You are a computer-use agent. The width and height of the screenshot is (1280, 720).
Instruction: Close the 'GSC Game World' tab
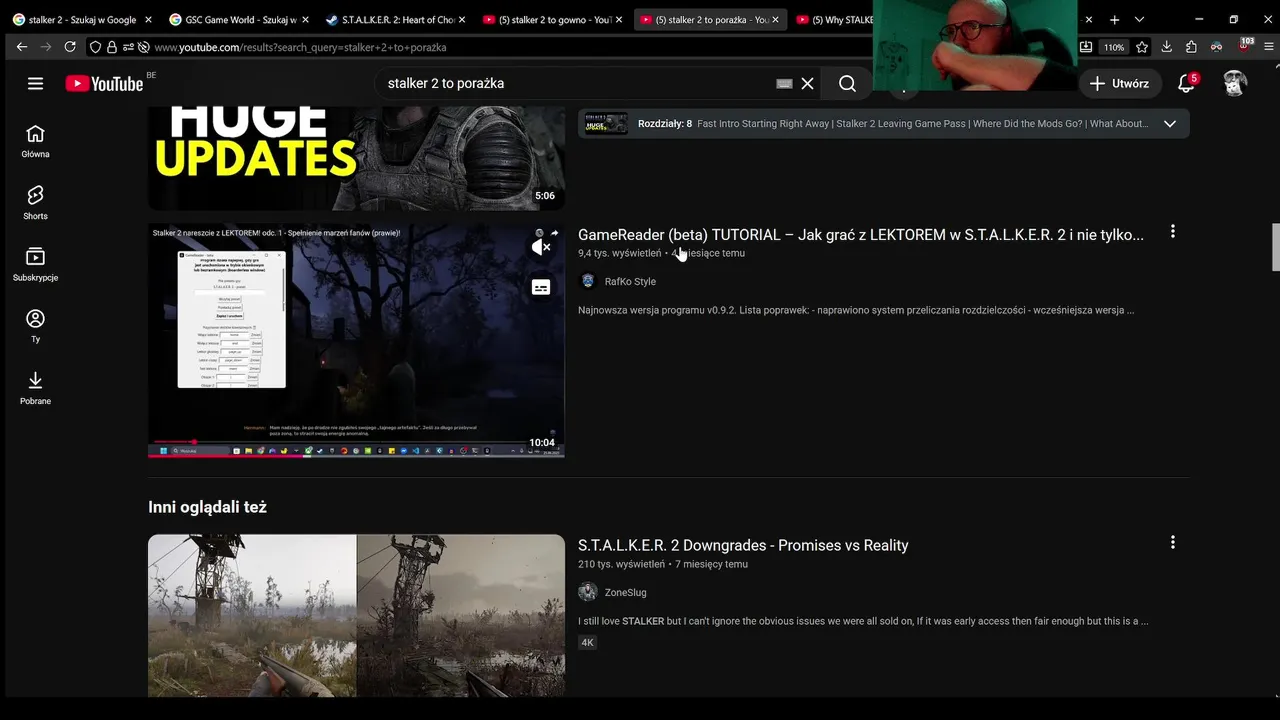(x=305, y=19)
